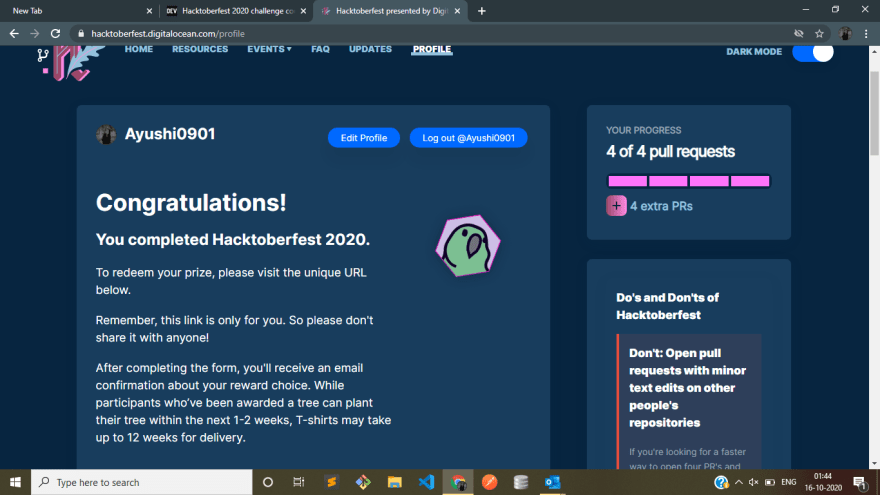Open Updates nav item

370,49
